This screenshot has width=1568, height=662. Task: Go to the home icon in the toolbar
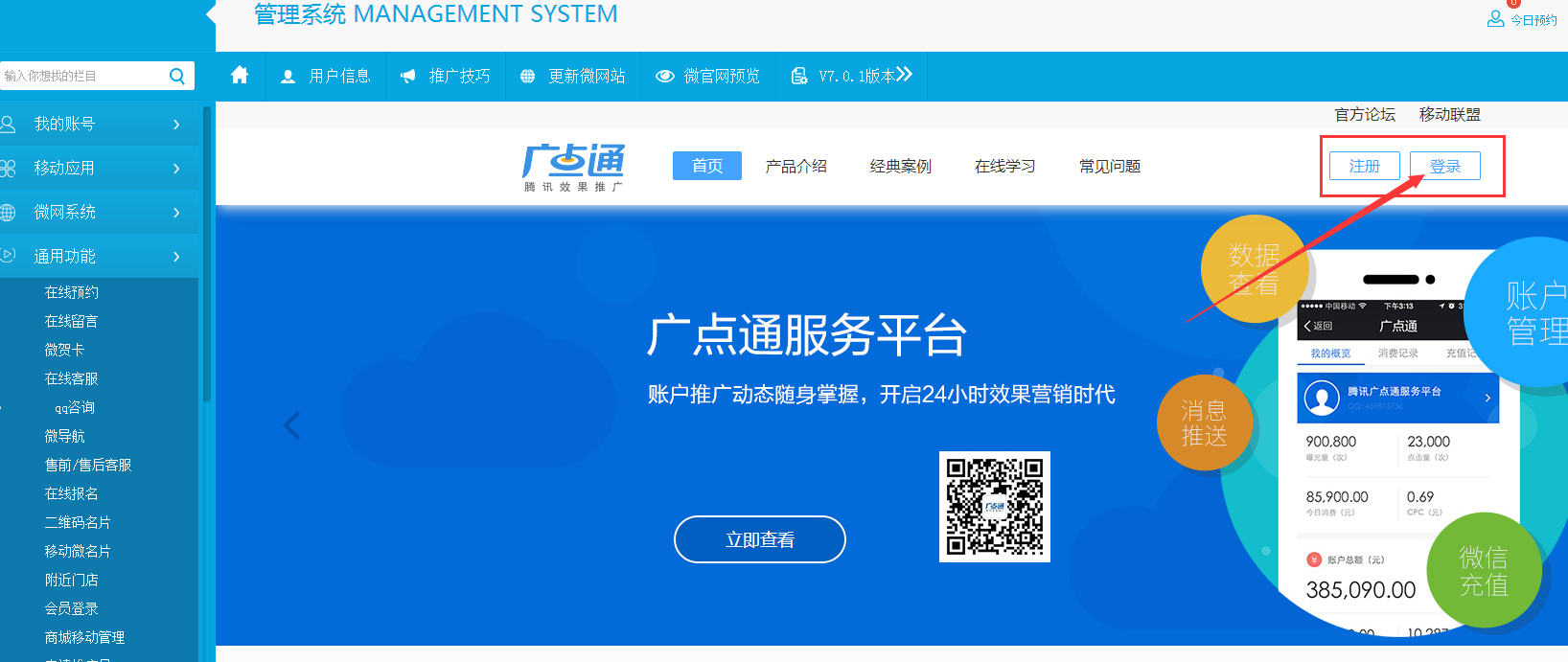tap(240, 76)
